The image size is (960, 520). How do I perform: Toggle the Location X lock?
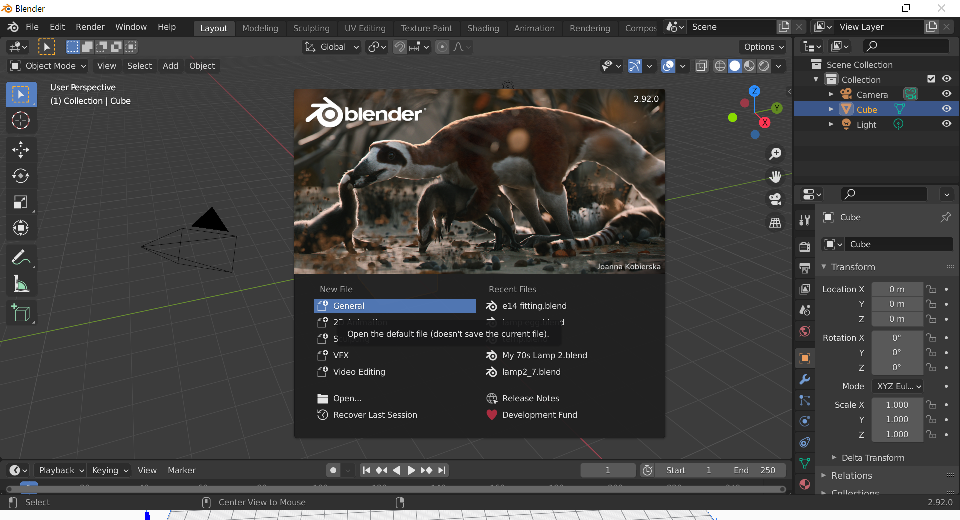pyautogui.click(x=931, y=289)
